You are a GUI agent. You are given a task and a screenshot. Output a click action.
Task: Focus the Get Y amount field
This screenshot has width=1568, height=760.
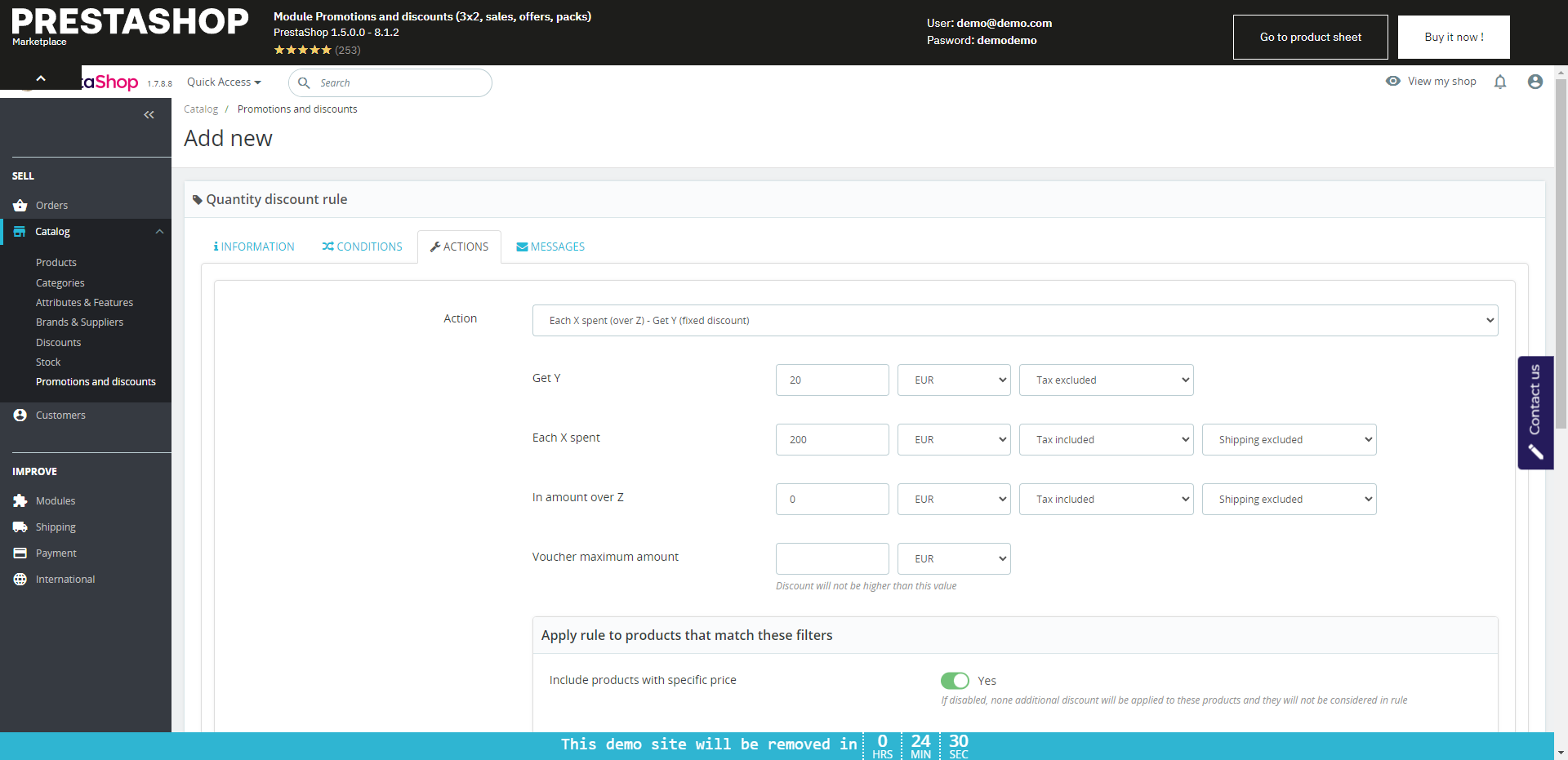(832, 380)
